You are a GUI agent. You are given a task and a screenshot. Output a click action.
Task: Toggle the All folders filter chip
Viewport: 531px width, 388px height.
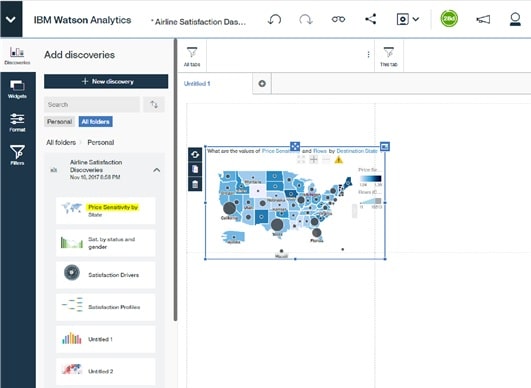click(x=95, y=122)
